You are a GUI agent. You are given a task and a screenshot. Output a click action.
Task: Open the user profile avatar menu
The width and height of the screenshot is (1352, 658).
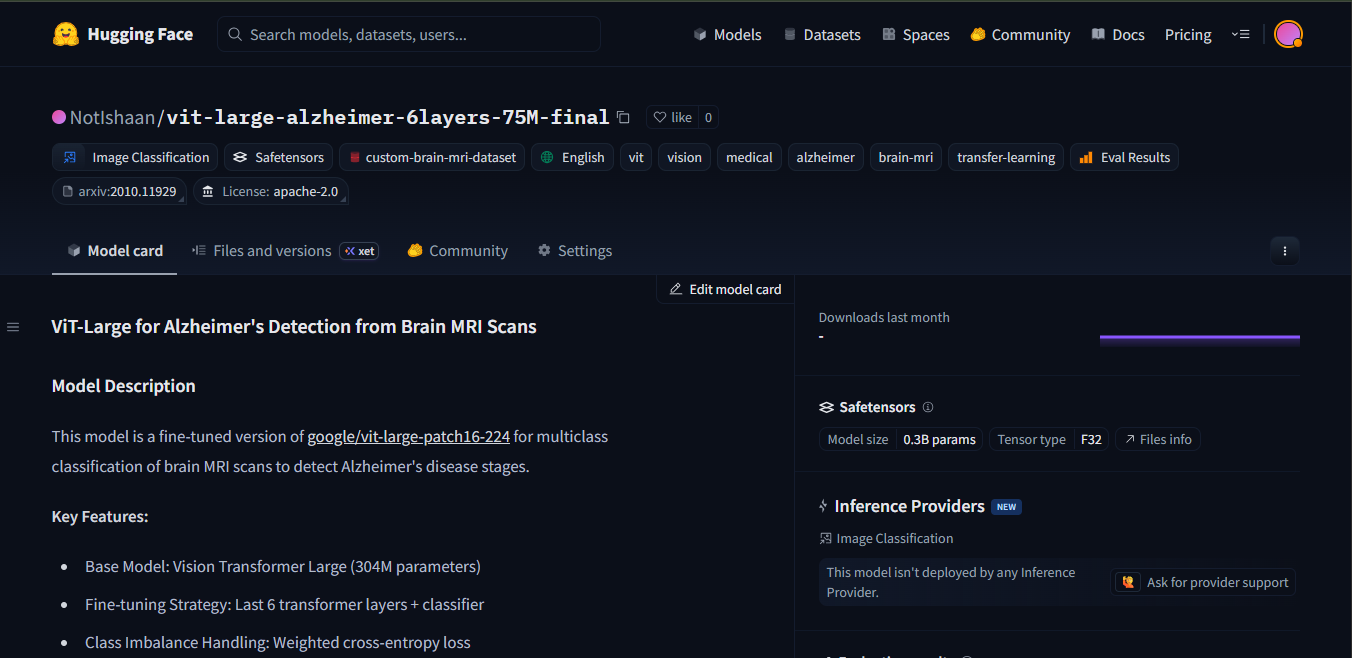pyautogui.click(x=1288, y=34)
